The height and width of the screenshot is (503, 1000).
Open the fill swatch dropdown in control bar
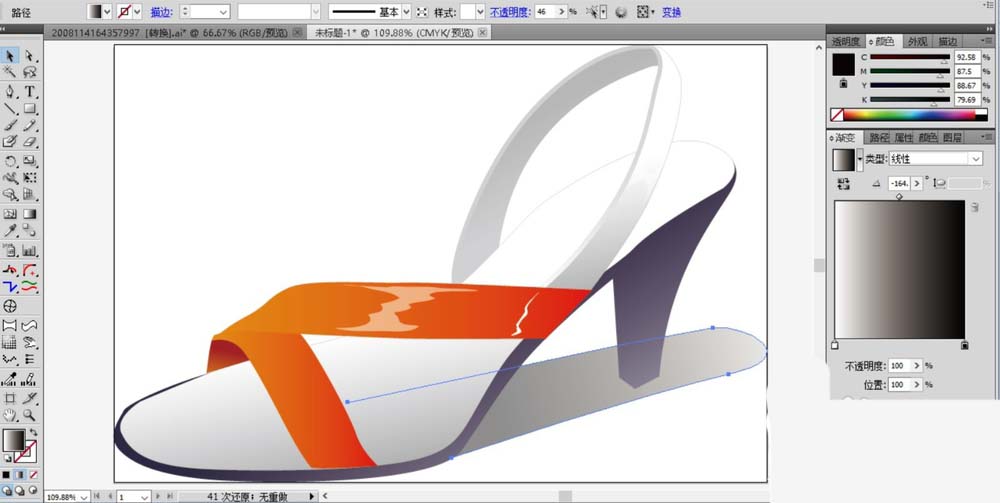[x=107, y=11]
